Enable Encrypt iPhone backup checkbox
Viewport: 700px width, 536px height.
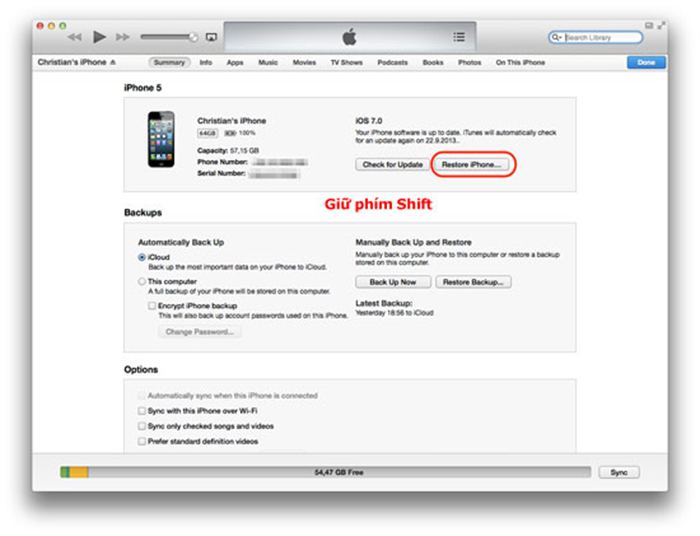tap(152, 306)
